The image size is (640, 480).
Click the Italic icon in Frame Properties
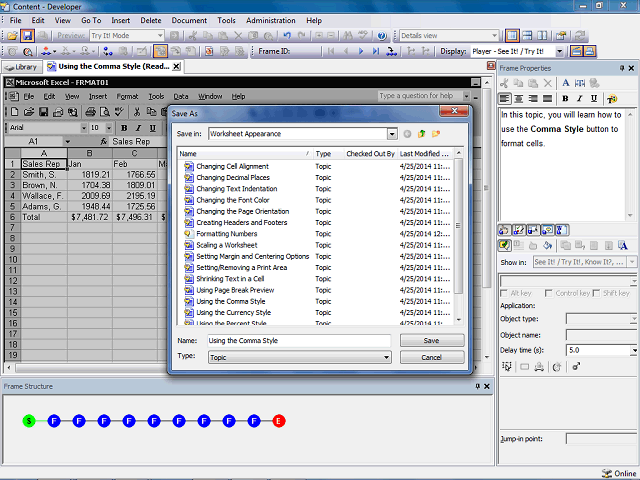(x=579, y=99)
